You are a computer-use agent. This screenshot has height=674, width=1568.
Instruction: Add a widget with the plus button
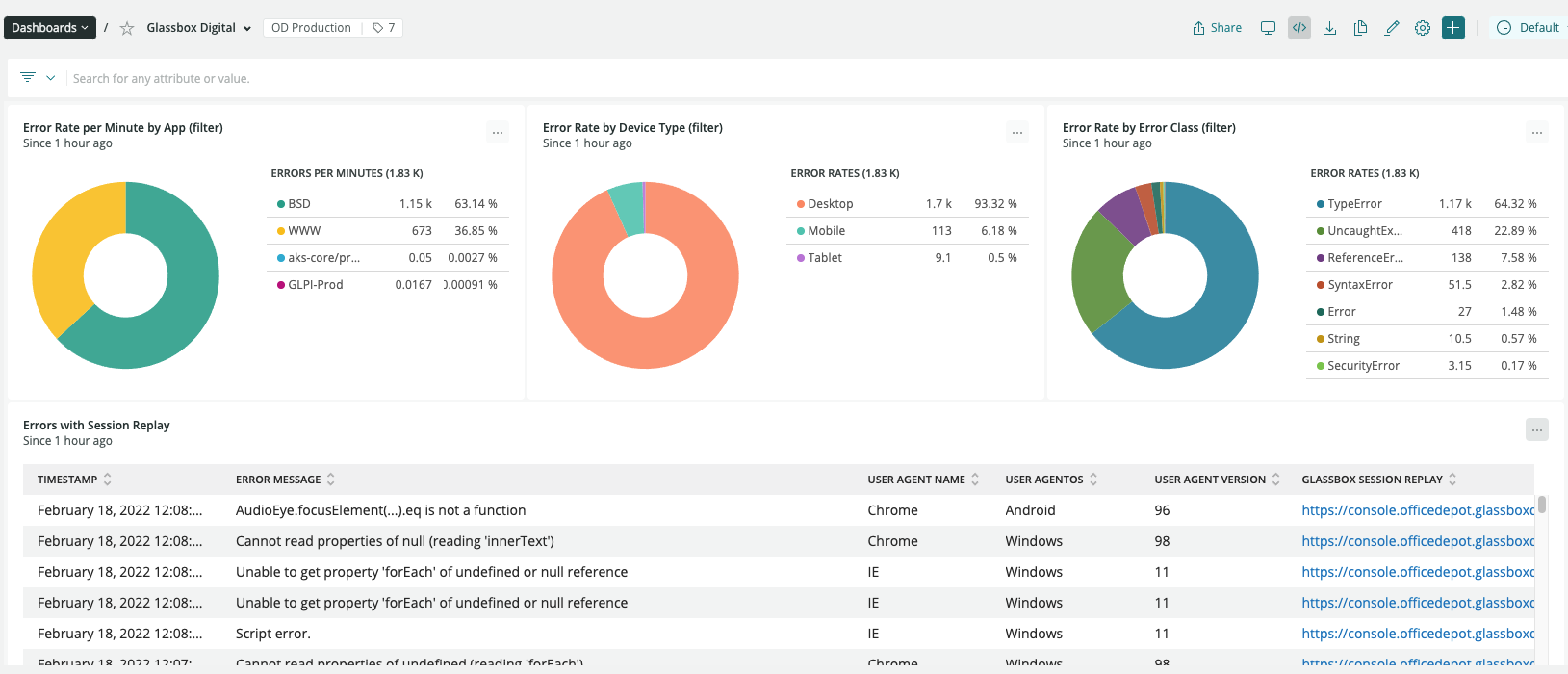1453,28
